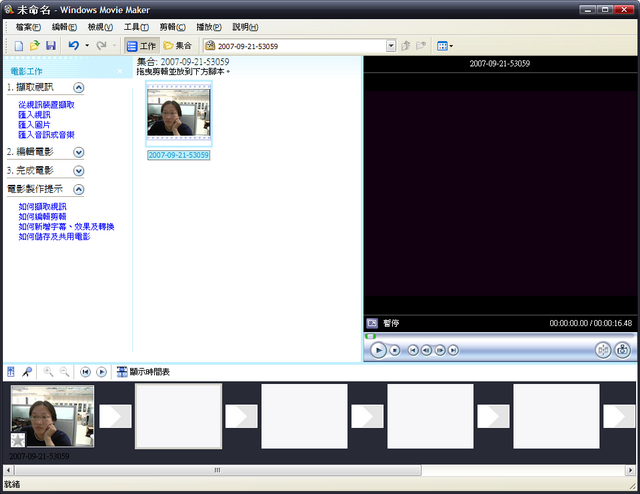Expand the 2. 編輯電影 section
Screen dimensions: 640x494
pyautogui.click(x=79, y=152)
